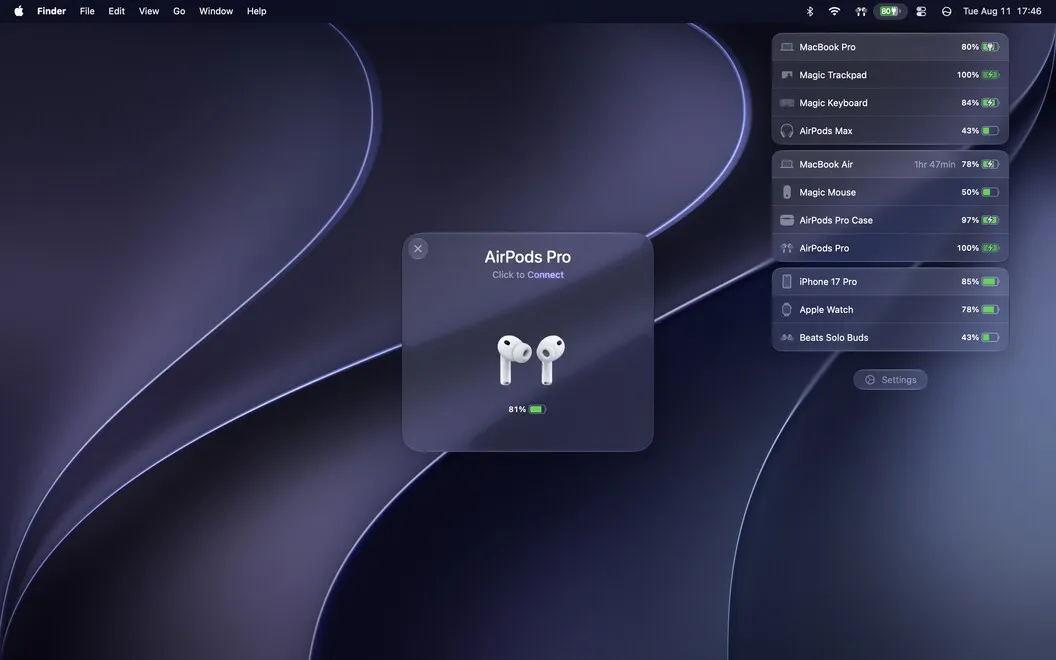Viewport: 1056px width, 660px height.
Task: Open Control Center from menu bar
Action: tap(921, 11)
